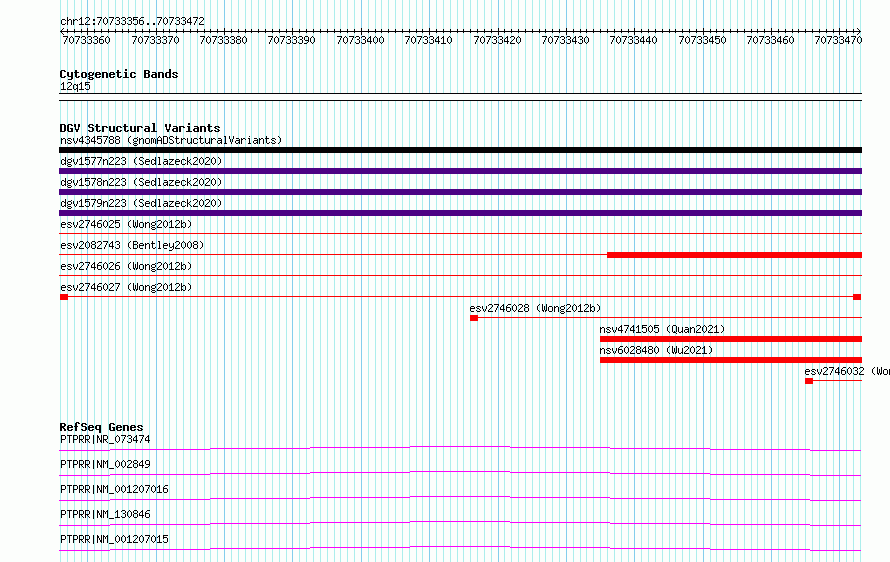This screenshot has width=890, height=562.
Task: Open the PTPRR|NM_130846 transcript label
Action: [x=105, y=514]
